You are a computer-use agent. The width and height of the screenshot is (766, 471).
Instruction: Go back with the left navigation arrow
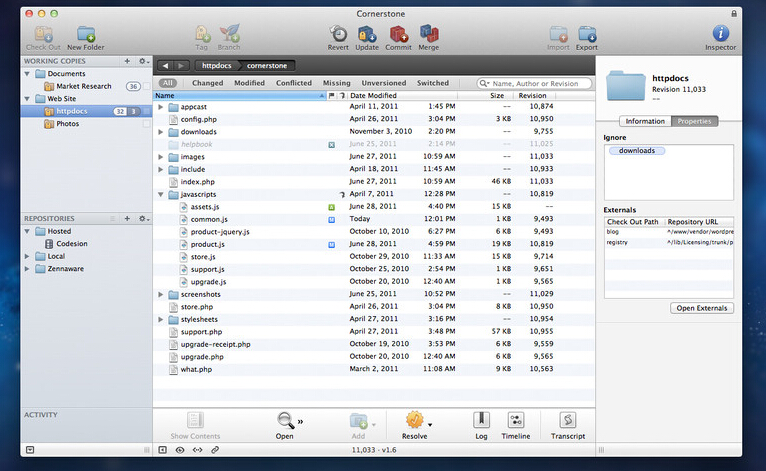pos(165,65)
